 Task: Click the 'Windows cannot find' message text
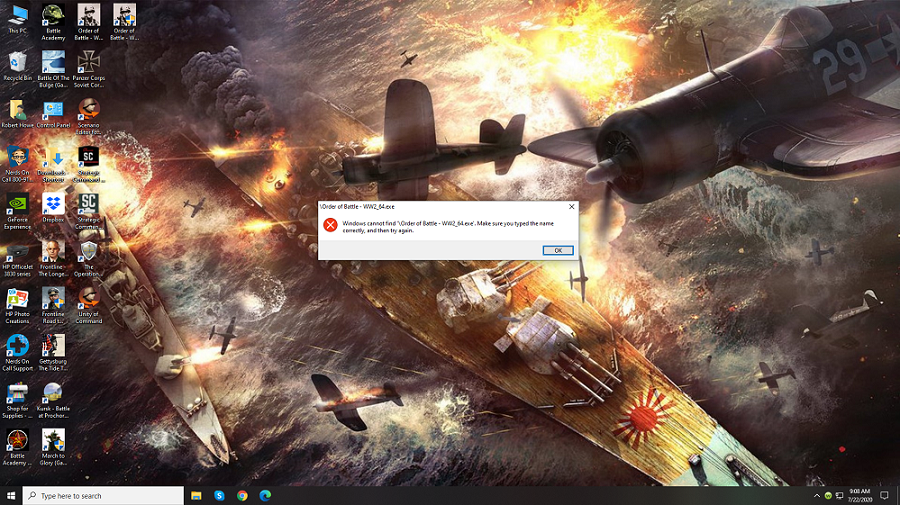(x=448, y=227)
